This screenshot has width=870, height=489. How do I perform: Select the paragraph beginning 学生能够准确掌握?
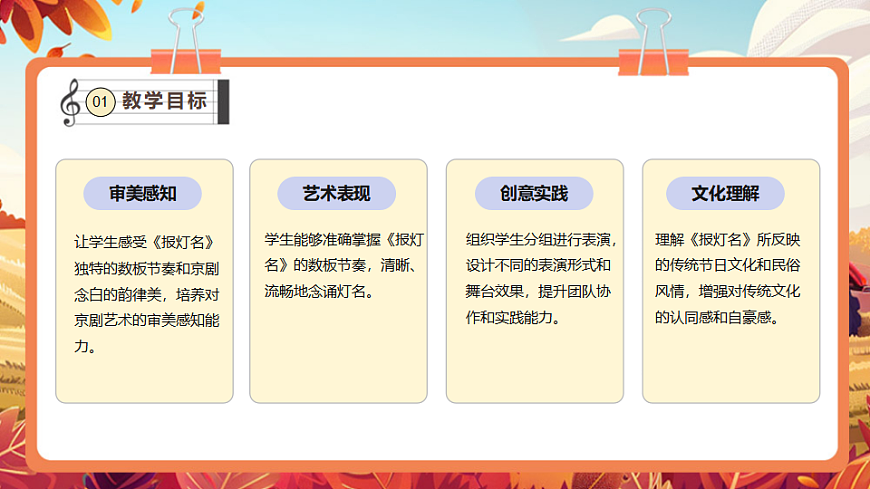344,265
